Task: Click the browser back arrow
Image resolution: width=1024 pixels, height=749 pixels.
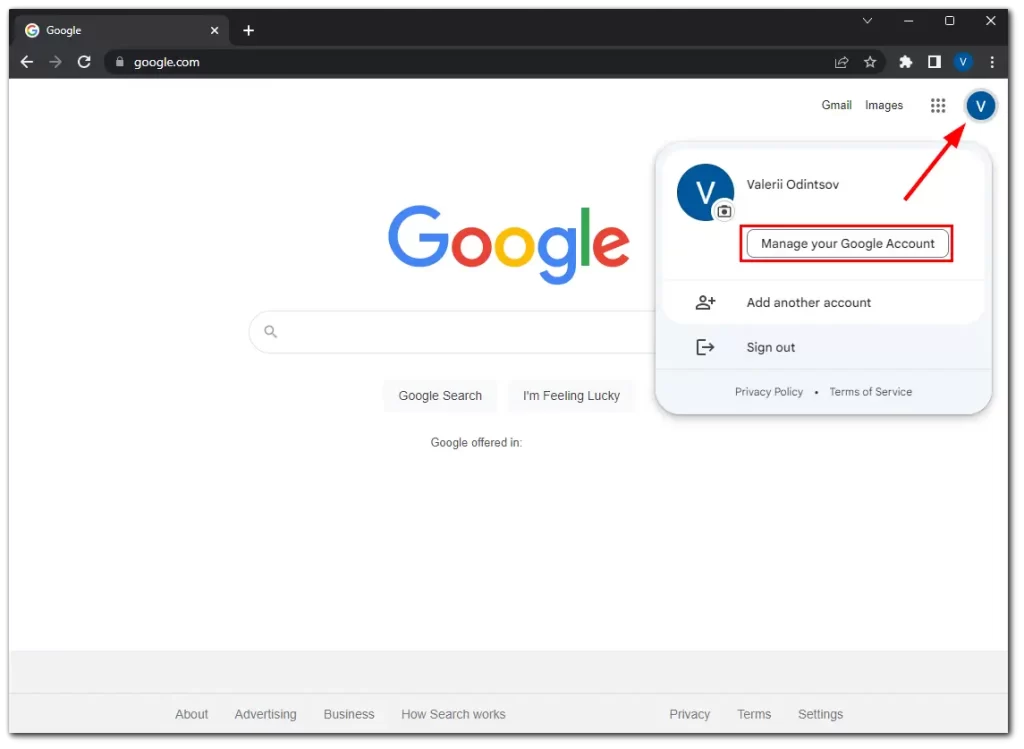Action: coord(27,62)
